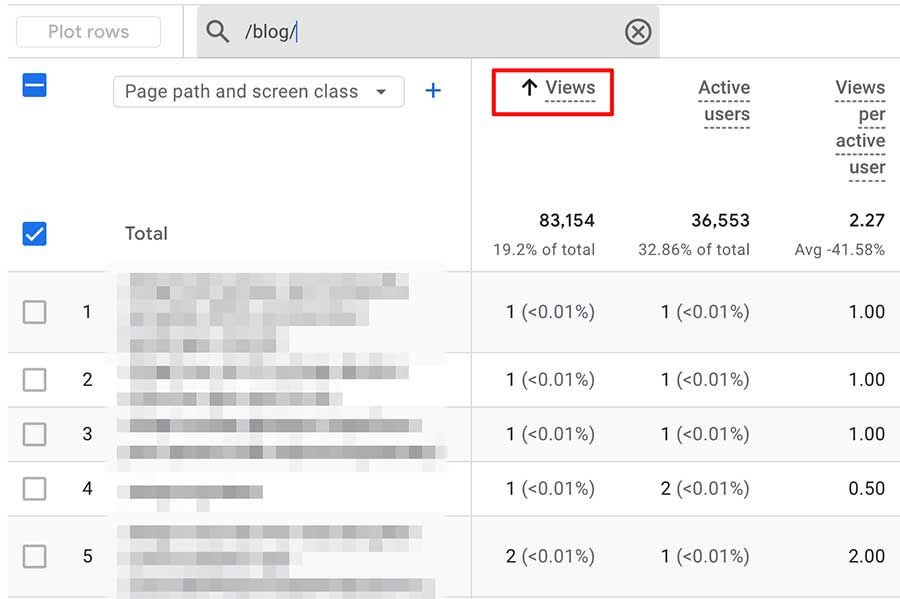Check the checkbox for row 1
The width and height of the screenshot is (900, 599).
34,312
